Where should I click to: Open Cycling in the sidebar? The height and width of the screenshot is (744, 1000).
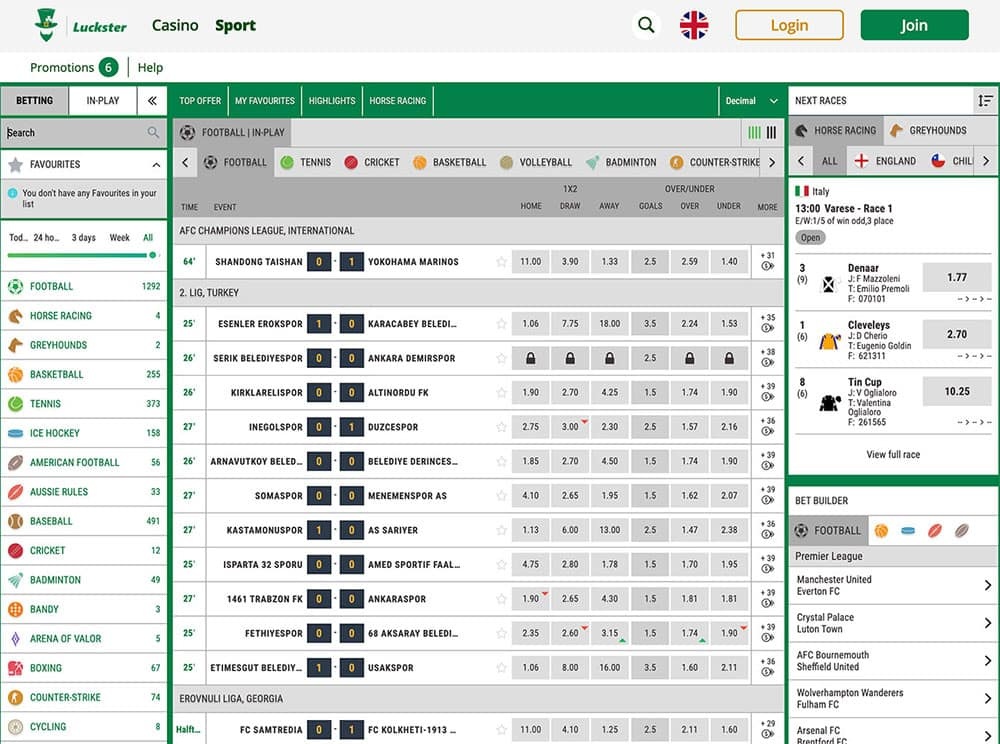(x=84, y=726)
